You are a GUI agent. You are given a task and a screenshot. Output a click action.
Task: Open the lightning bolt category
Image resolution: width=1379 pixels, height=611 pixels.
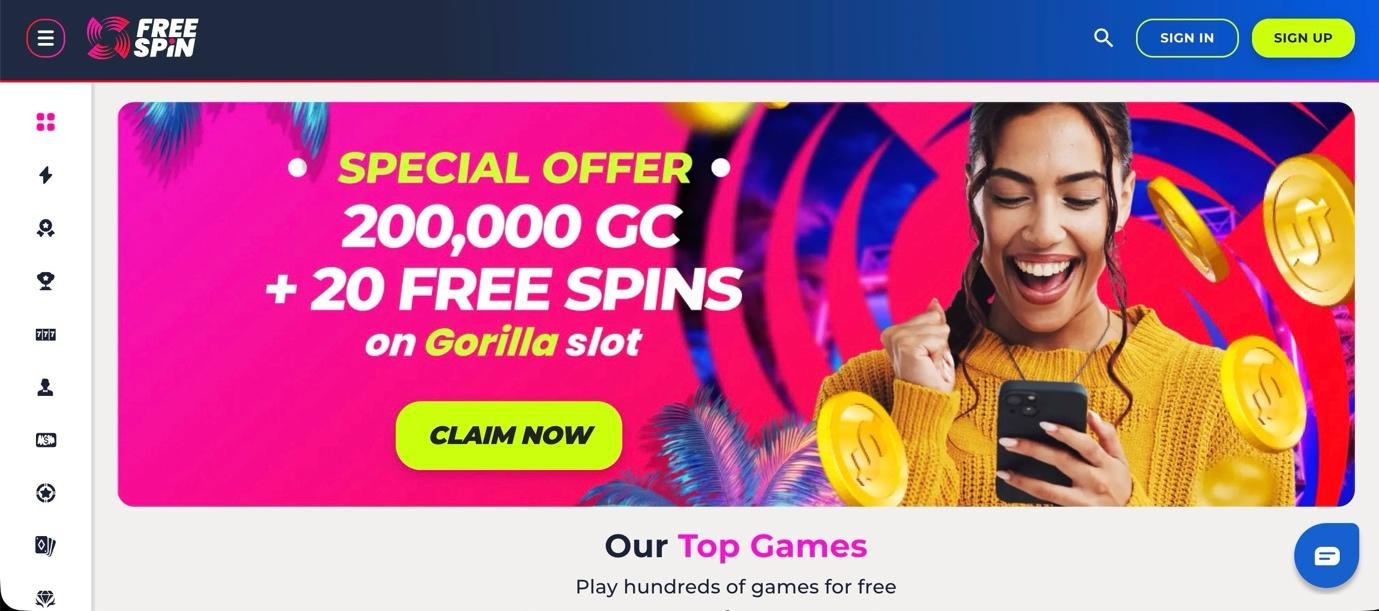tap(45, 175)
